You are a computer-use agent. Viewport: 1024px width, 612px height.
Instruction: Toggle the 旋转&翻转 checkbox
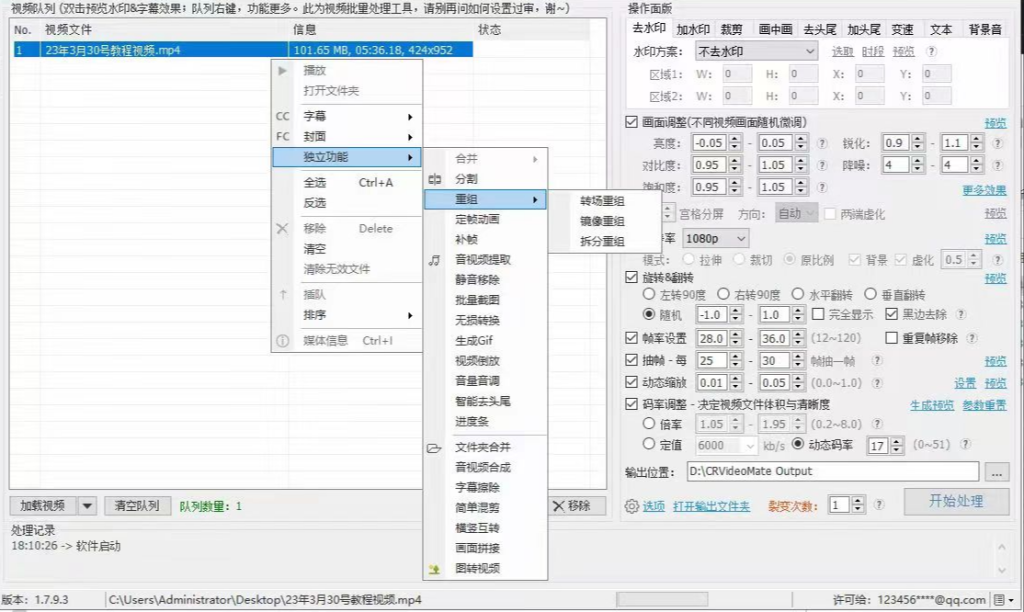click(632, 277)
